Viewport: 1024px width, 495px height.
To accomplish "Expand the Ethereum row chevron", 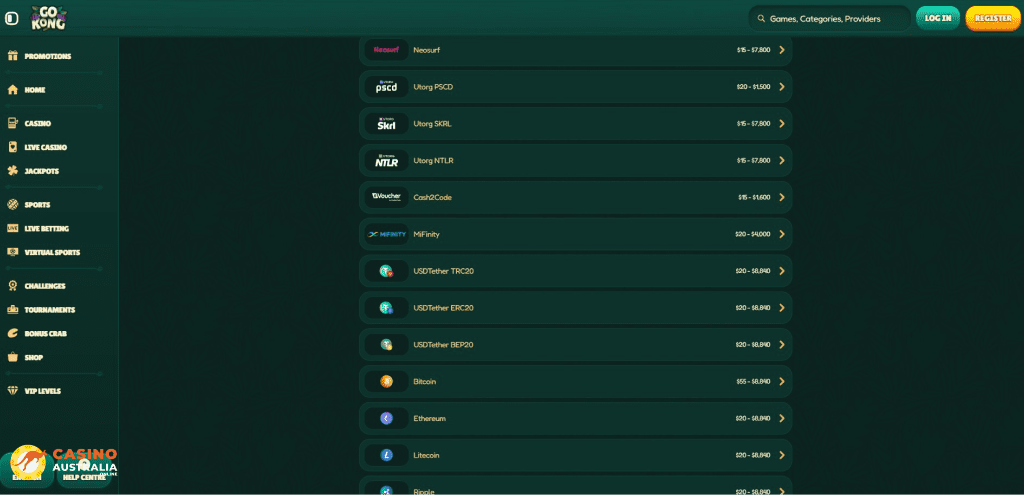I will point(782,418).
